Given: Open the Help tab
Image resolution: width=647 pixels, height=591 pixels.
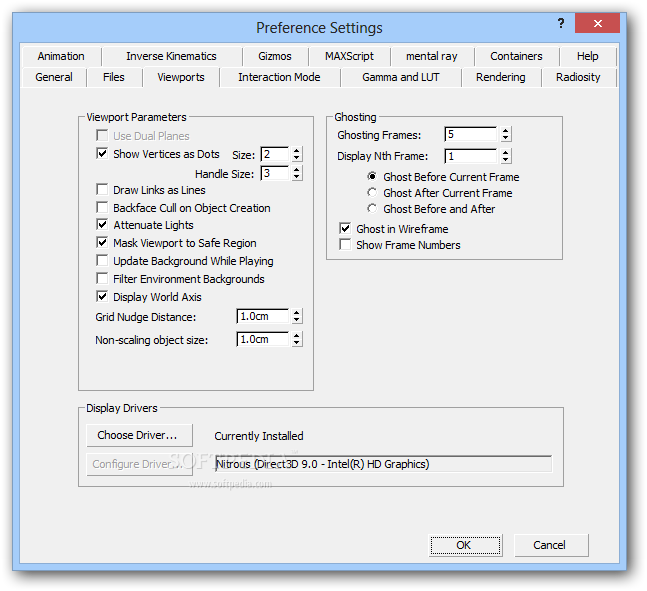Looking at the screenshot, I should pos(588,56).
